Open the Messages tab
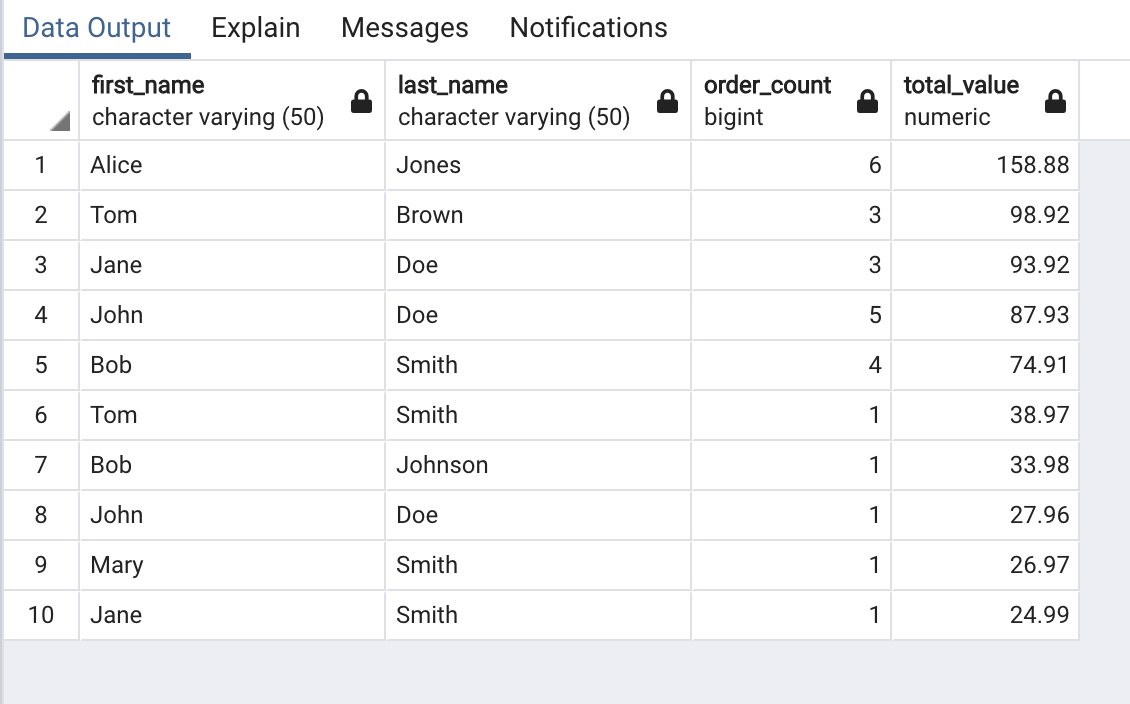1130x704 pixels. [x=404, y=28]
